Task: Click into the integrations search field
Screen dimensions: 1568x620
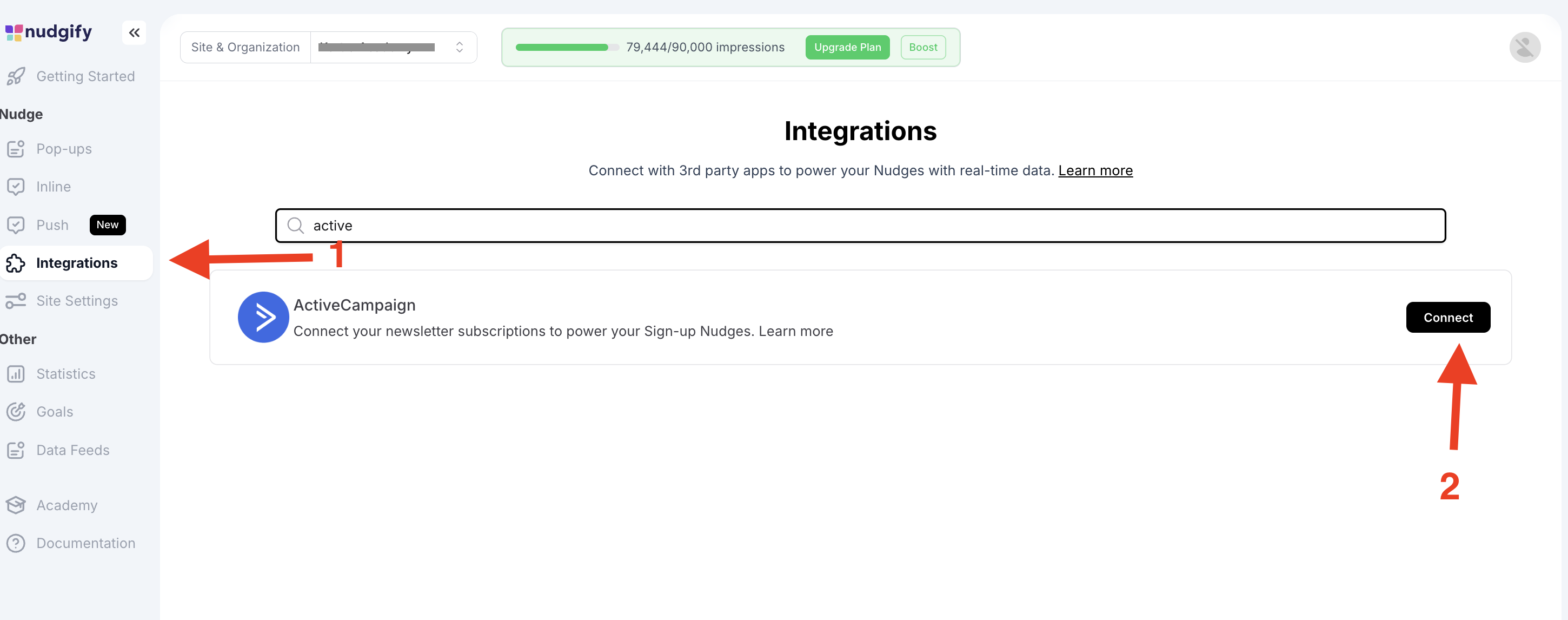Action: pos(860,226)
